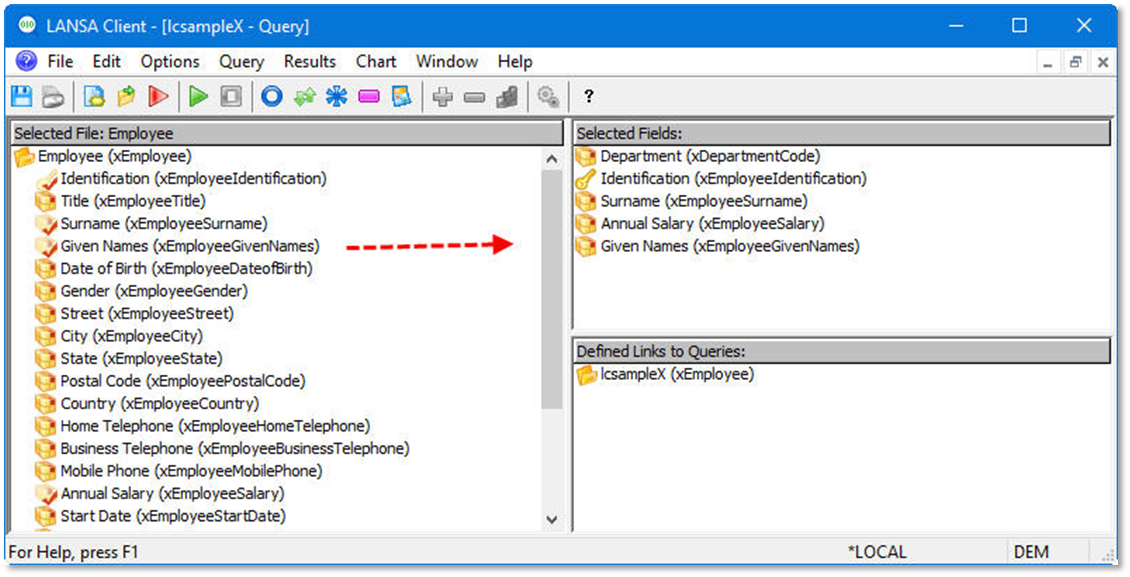Run the query with the green play icon
Image resolution: width=1130 pixels, height=577 pixels.
click(x=198, y=97)
